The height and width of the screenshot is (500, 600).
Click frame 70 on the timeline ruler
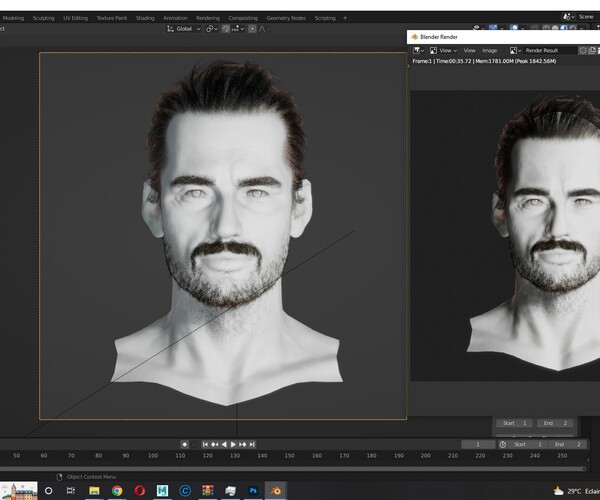pyautogui.click(x=71, y=456)
